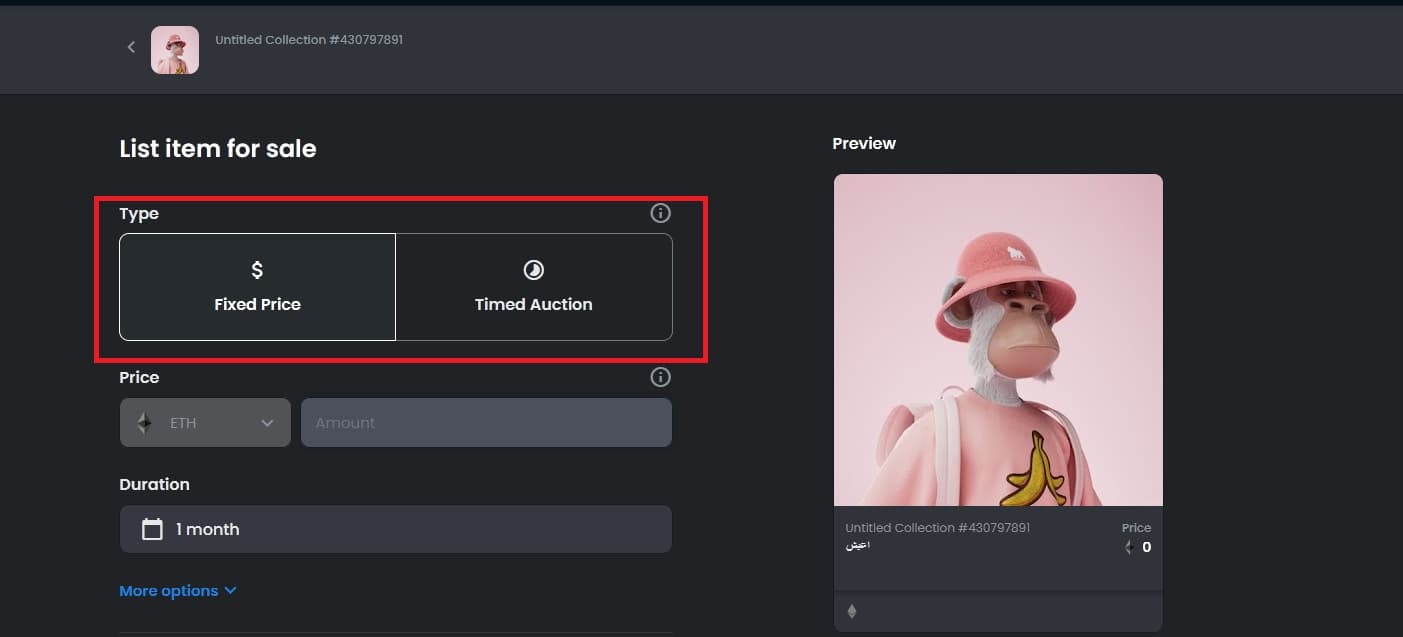Open the ETH currency dropdown

click(x=205, y=423)
